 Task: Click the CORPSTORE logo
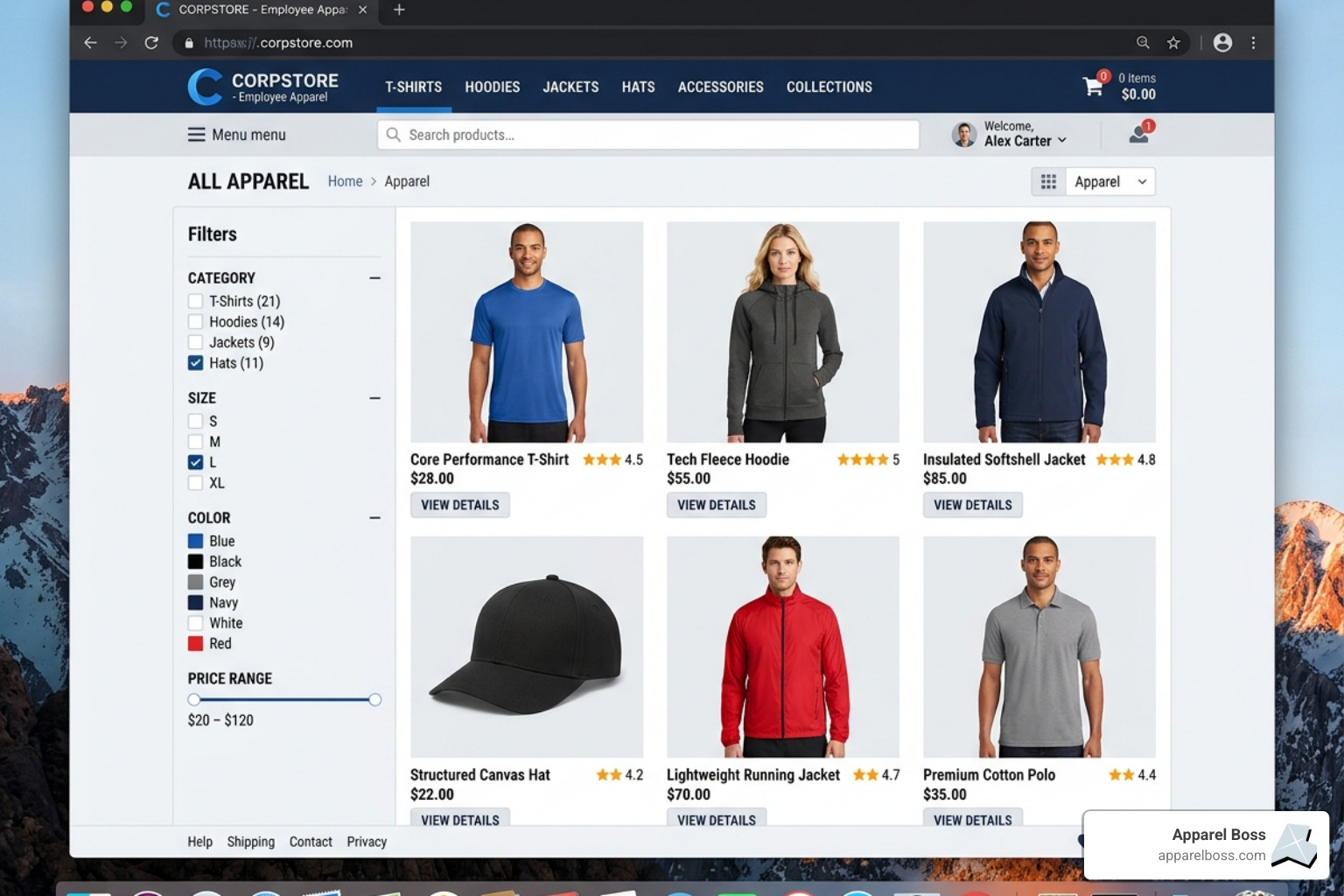(263, 87)
